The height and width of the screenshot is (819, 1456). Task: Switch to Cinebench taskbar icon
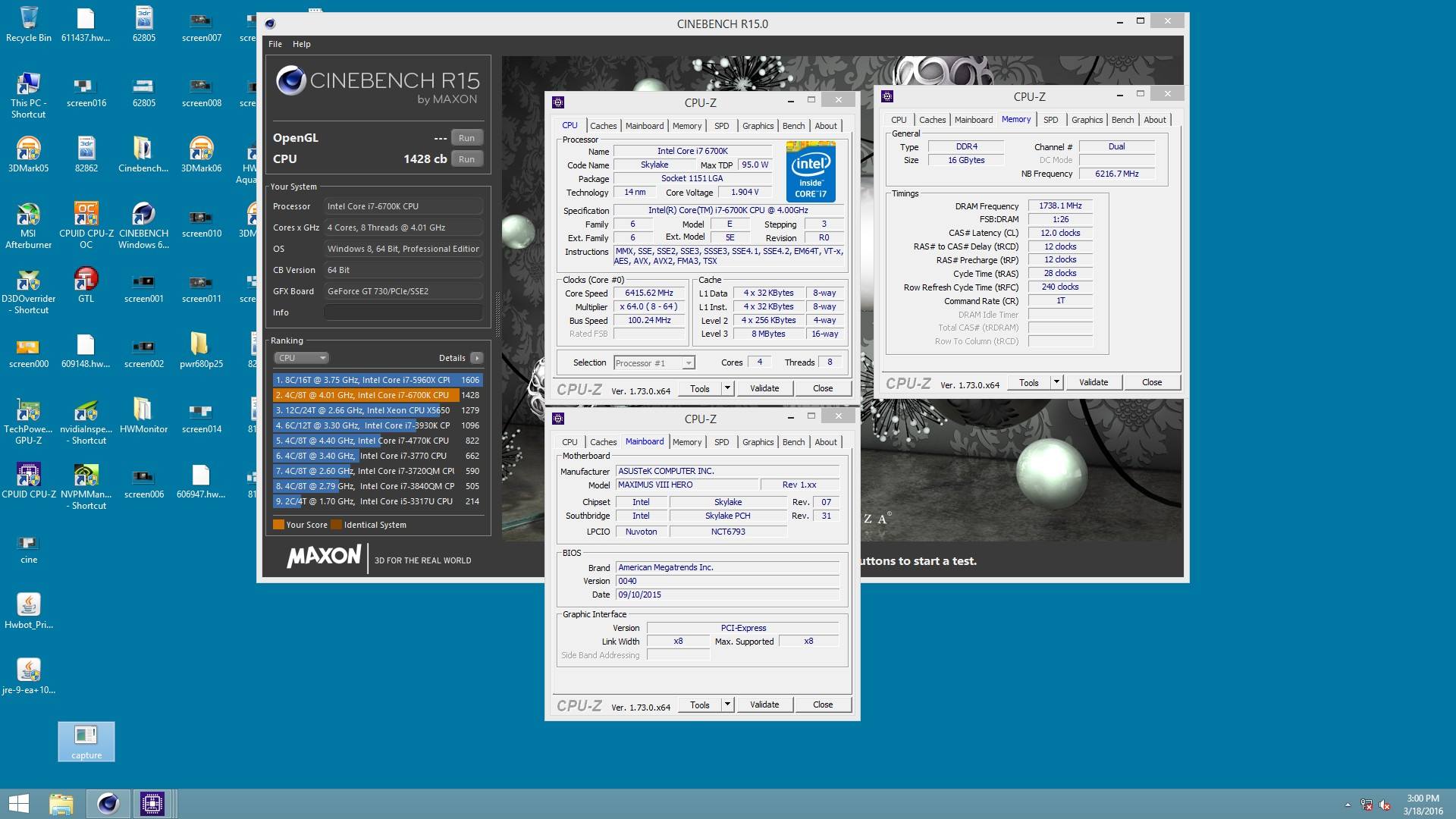pyautogui.click(x=108, y=804)
